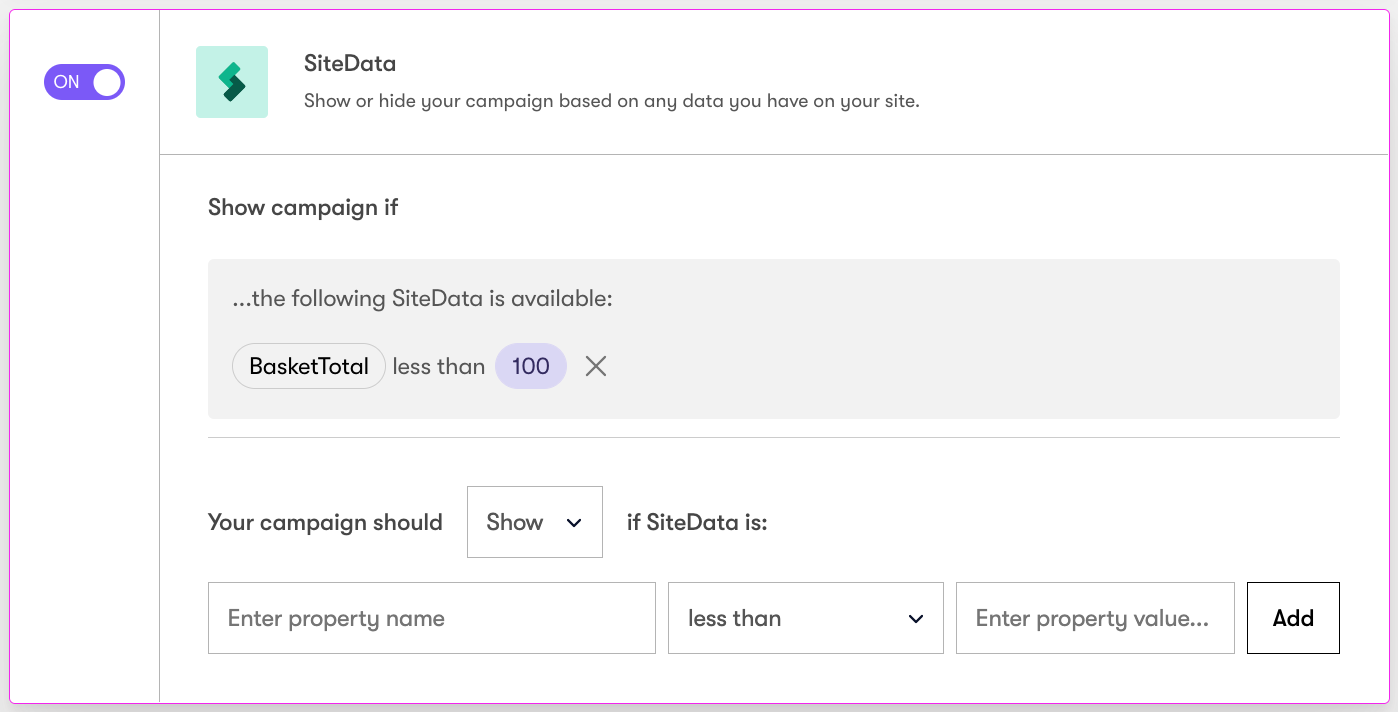
Task: Select the green SiteData logo thumbnail
Action: 232,81
